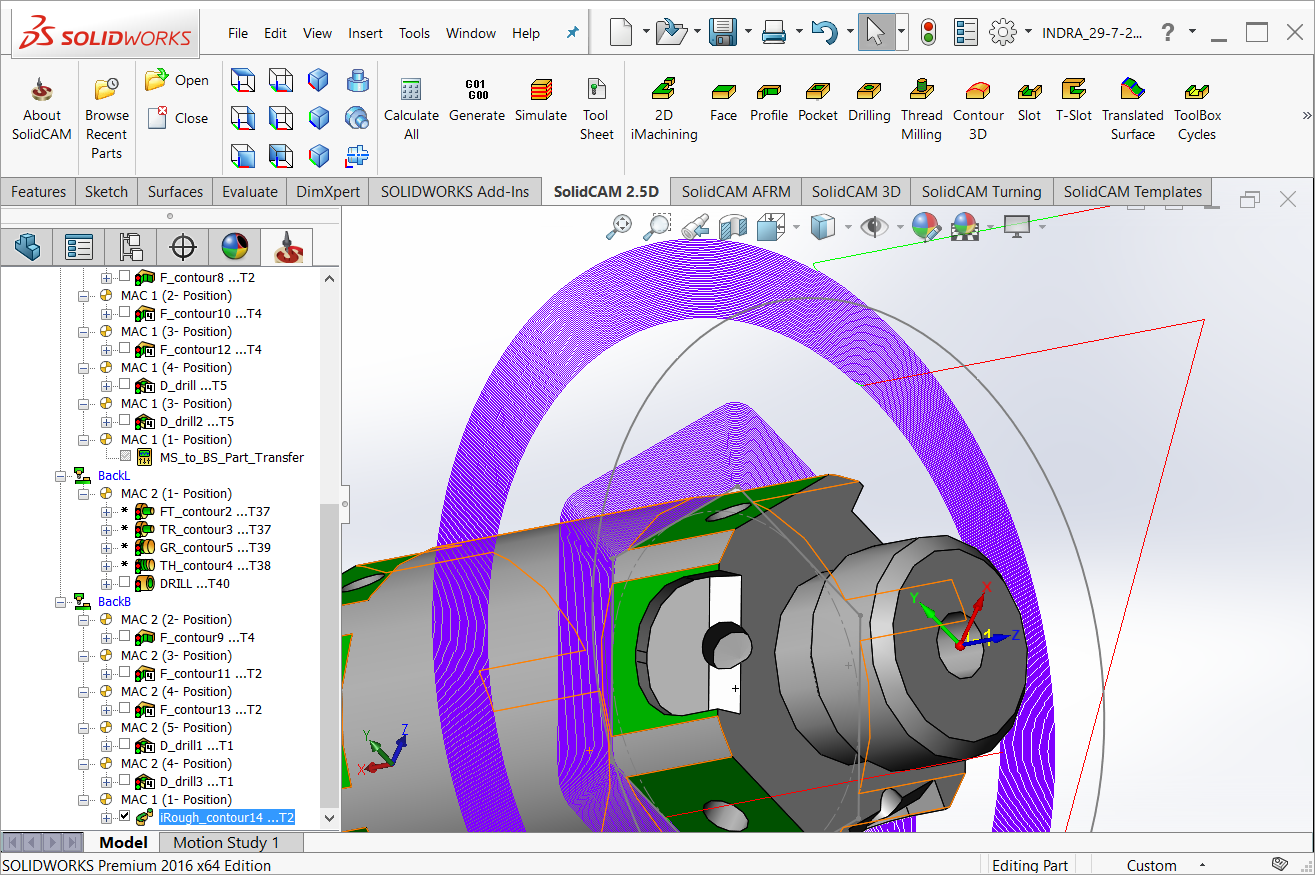This screenshot has width=1315, height=875.
Task: Add a Thread Milling operation
Action: pyautogui.click(x=921, y=110)
